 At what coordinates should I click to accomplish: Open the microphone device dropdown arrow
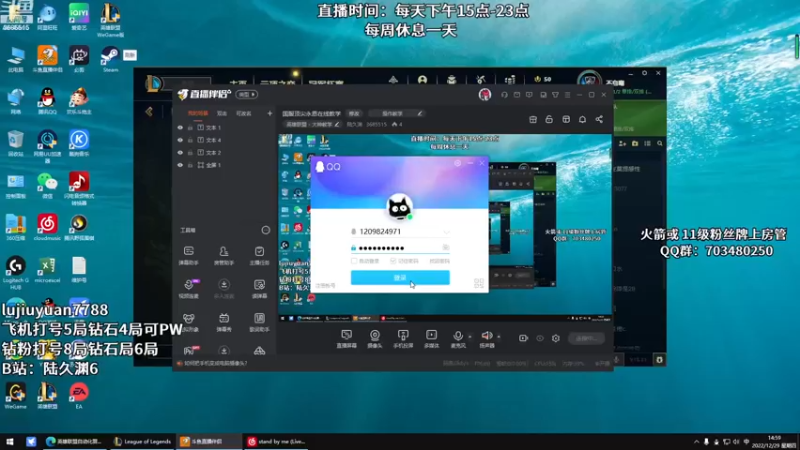pyautogui.click(x=469, y=337)
